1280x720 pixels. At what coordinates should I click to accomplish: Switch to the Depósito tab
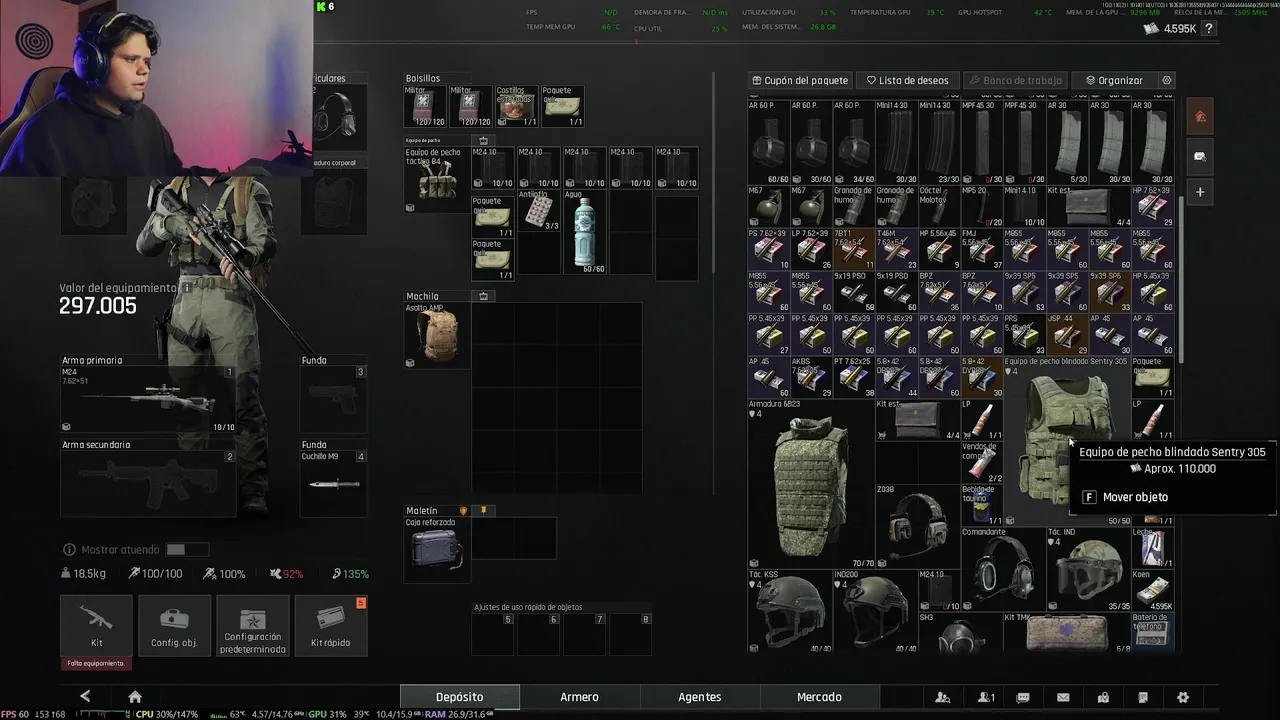459,697
